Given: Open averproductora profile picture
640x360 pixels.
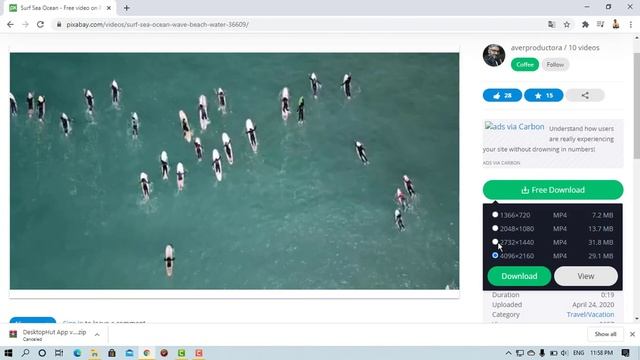Looking at the screenshot, I should click(x=494, y=55).
